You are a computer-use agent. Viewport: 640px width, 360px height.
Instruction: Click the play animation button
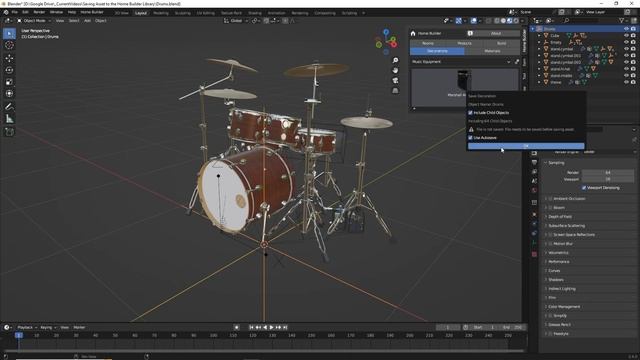tap(271, 327)
